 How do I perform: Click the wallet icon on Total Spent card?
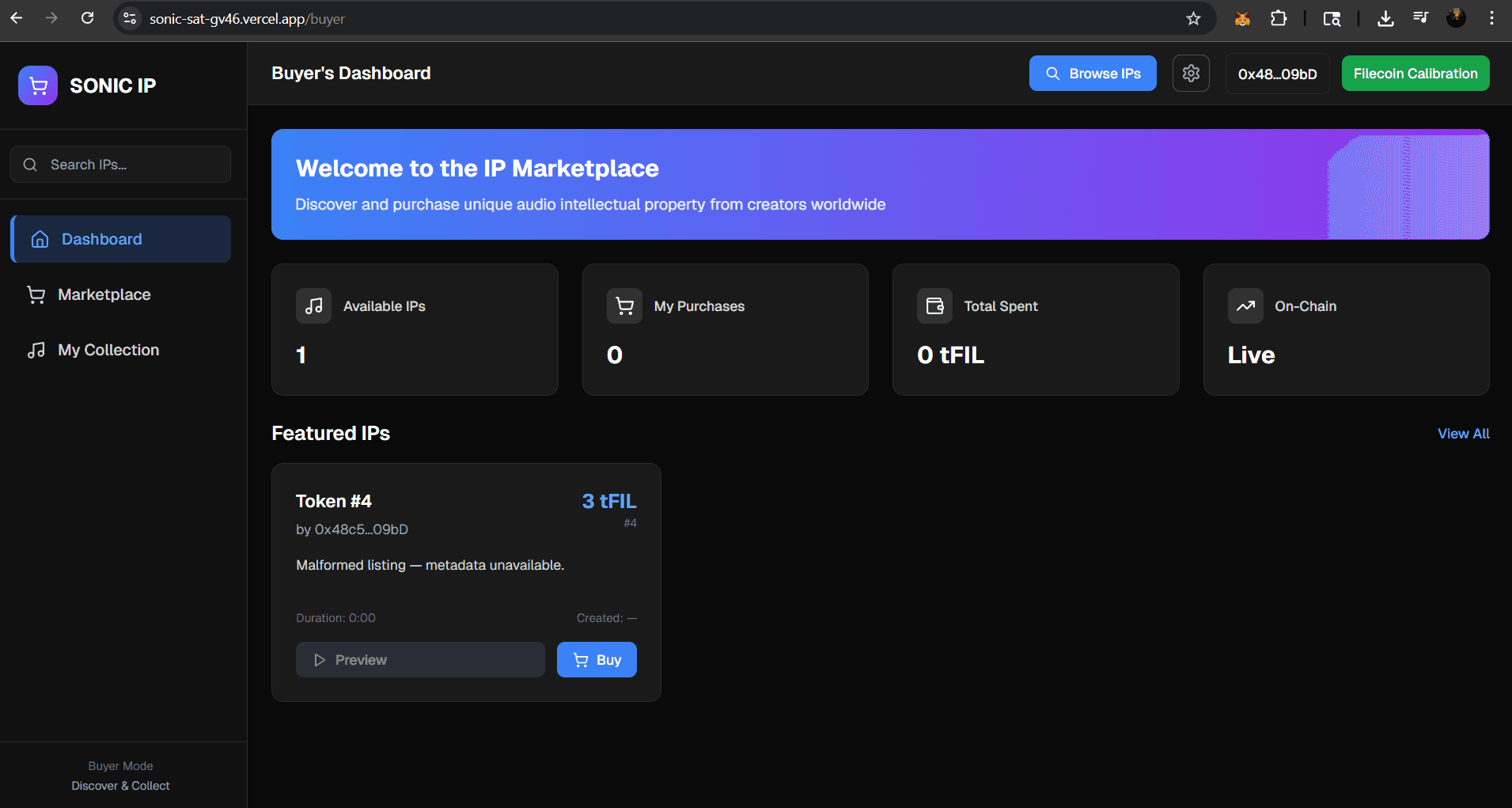pos(934,306)
